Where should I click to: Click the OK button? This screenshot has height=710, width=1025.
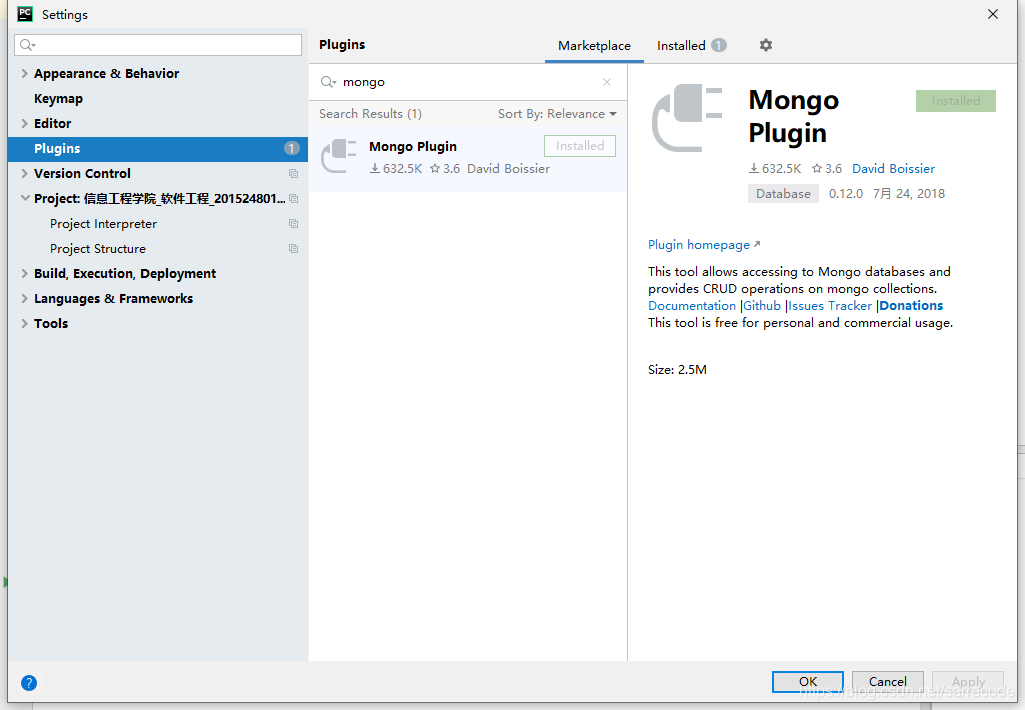(808, 681)
